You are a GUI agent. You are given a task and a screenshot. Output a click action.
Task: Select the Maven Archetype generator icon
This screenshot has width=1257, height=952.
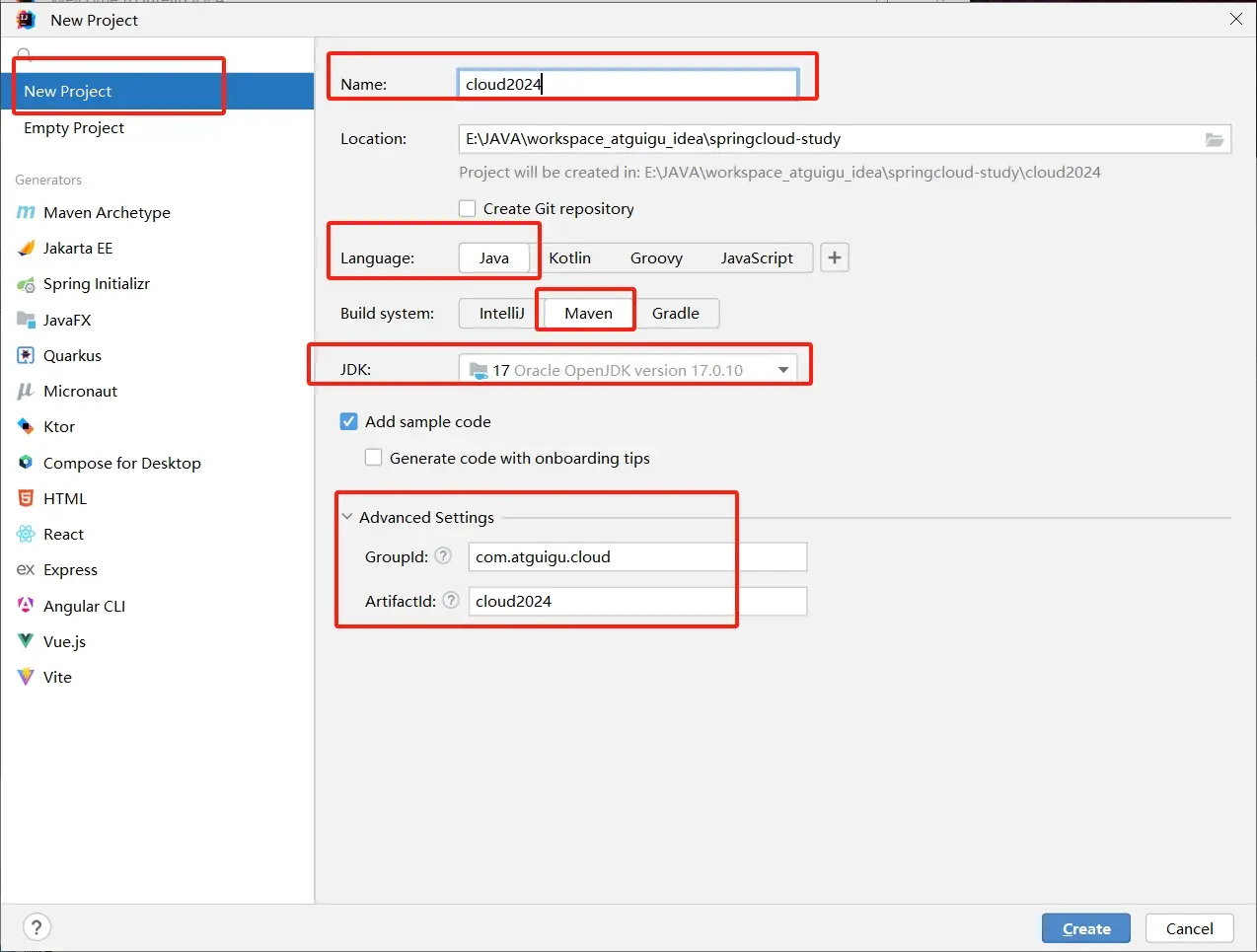tap(26, 213)
